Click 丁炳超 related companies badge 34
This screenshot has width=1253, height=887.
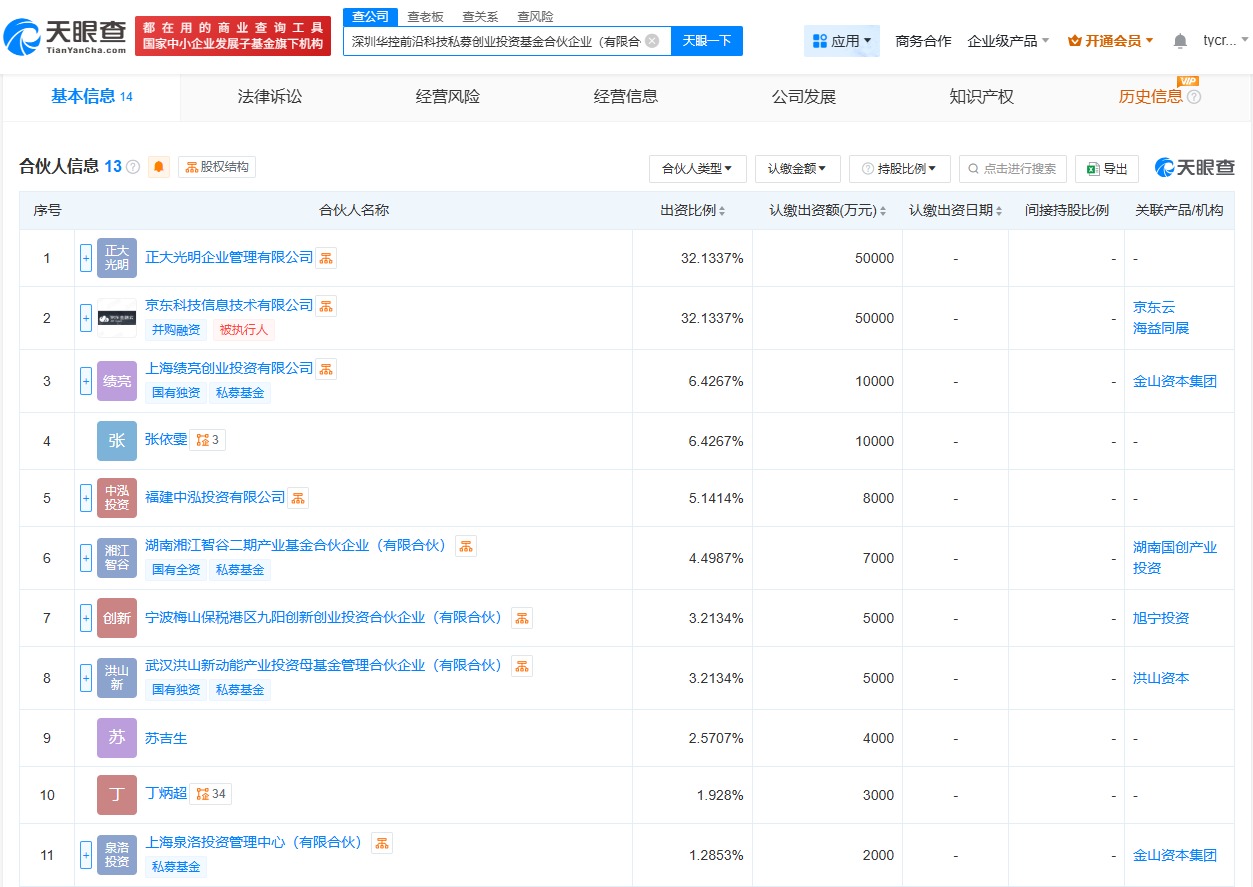[211, 794]
